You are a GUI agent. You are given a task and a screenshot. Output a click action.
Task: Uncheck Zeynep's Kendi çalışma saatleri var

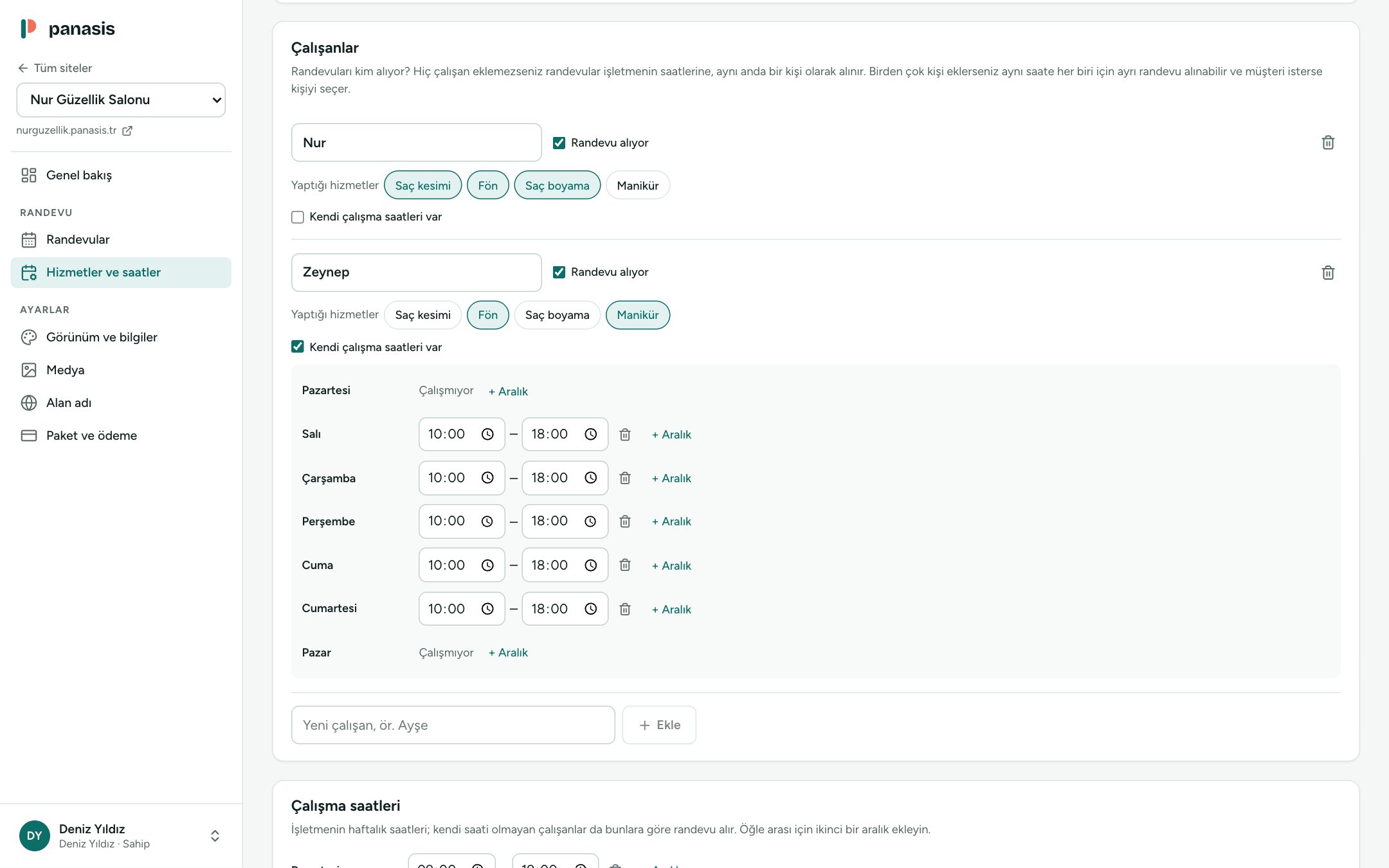click(x=297, y=347)
